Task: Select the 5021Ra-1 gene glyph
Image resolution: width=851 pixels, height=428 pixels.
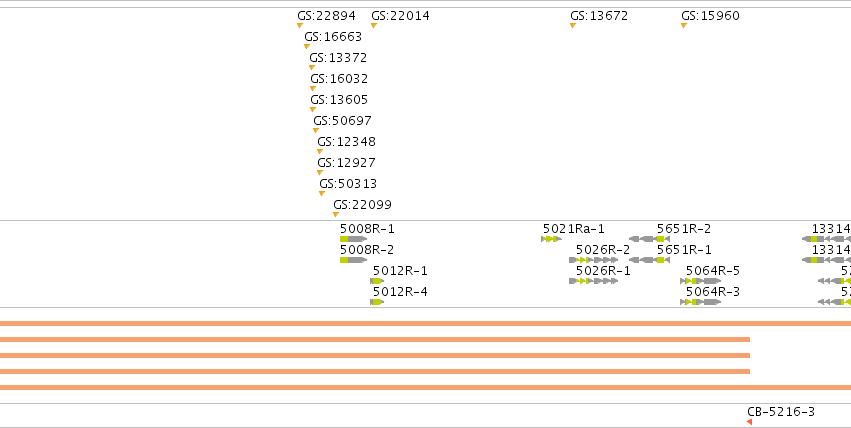Action: pyautogui.click(x=551, y=239)
